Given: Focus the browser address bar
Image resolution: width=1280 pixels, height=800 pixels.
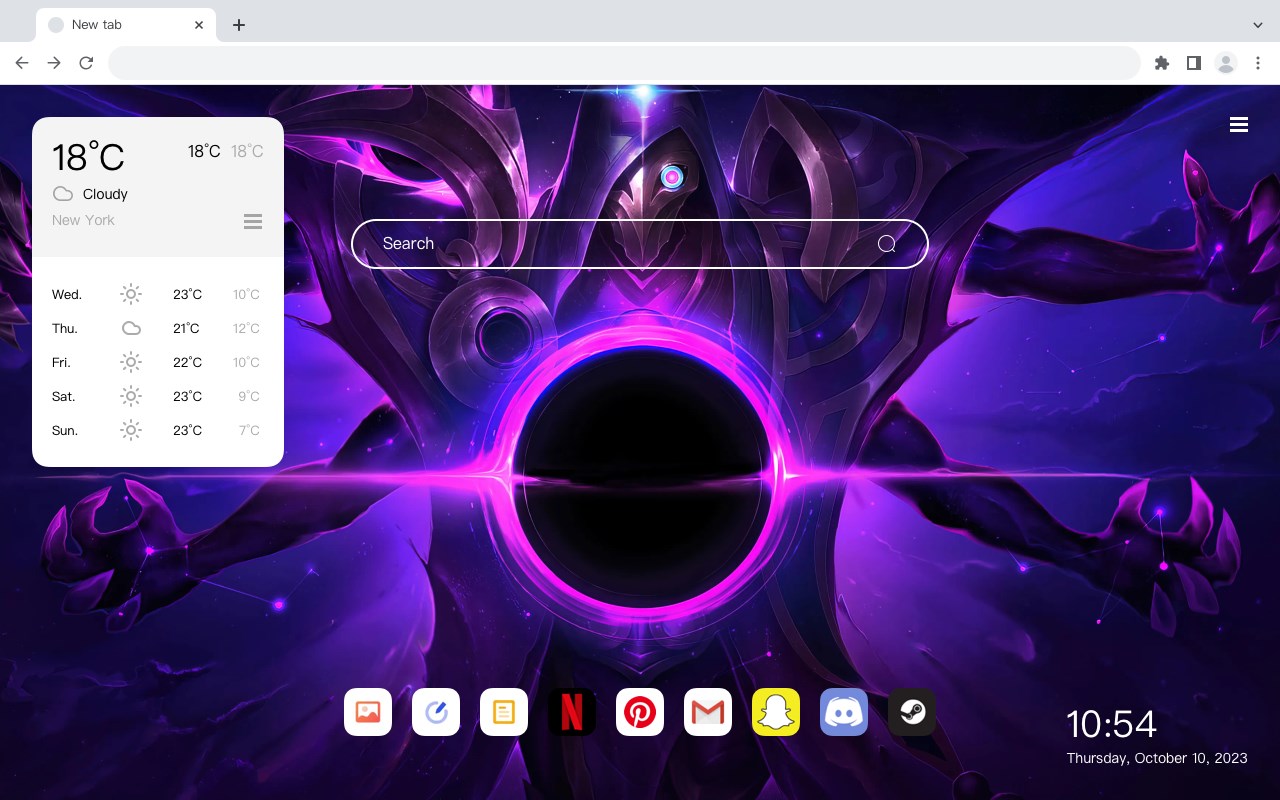Looking at the screenshot, I should [624, 63].
